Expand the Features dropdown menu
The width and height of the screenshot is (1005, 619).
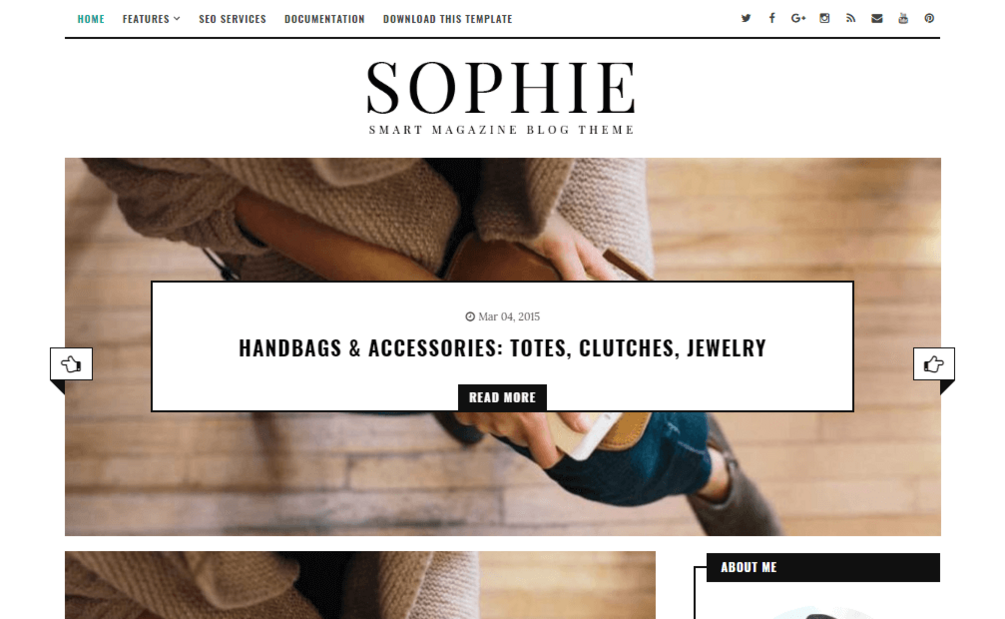pos(151,19)
